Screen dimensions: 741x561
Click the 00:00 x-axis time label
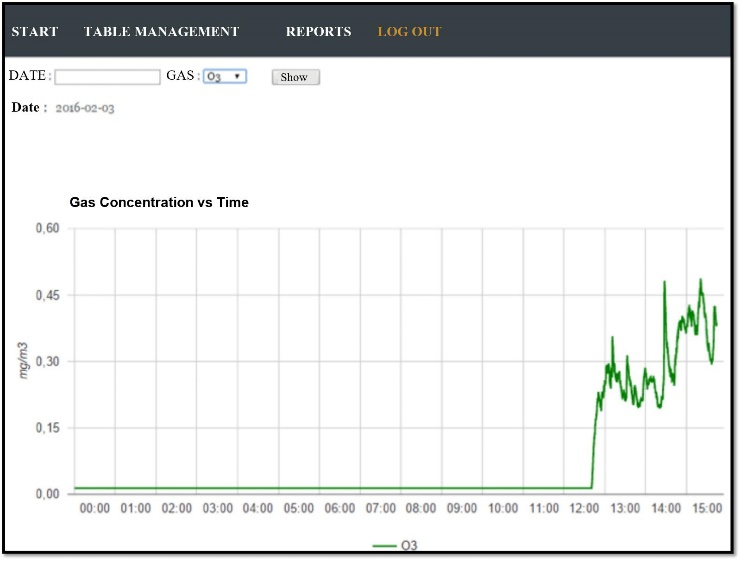[94, 509]
